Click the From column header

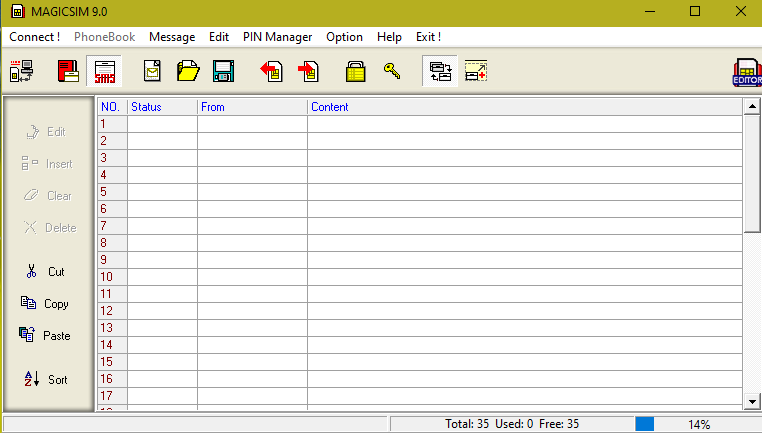coord(253,107)
